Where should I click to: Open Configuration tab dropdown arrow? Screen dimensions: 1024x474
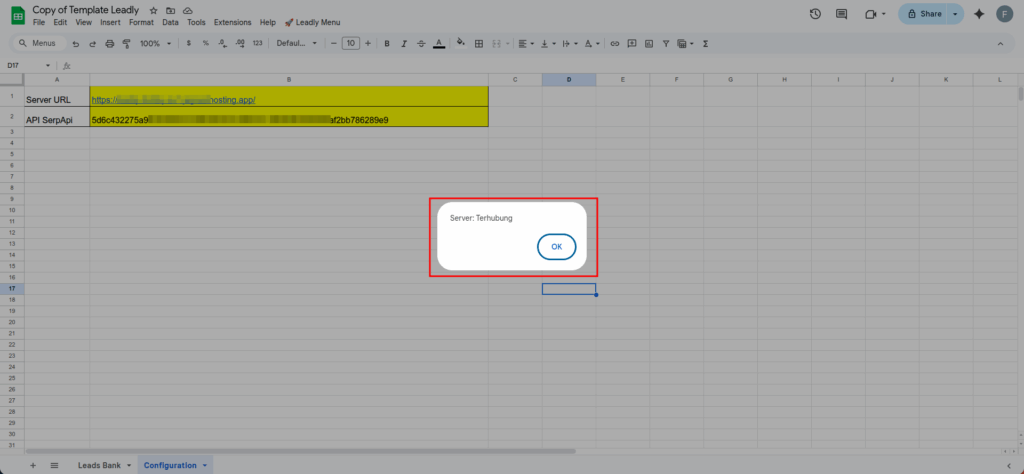point(205,466)
